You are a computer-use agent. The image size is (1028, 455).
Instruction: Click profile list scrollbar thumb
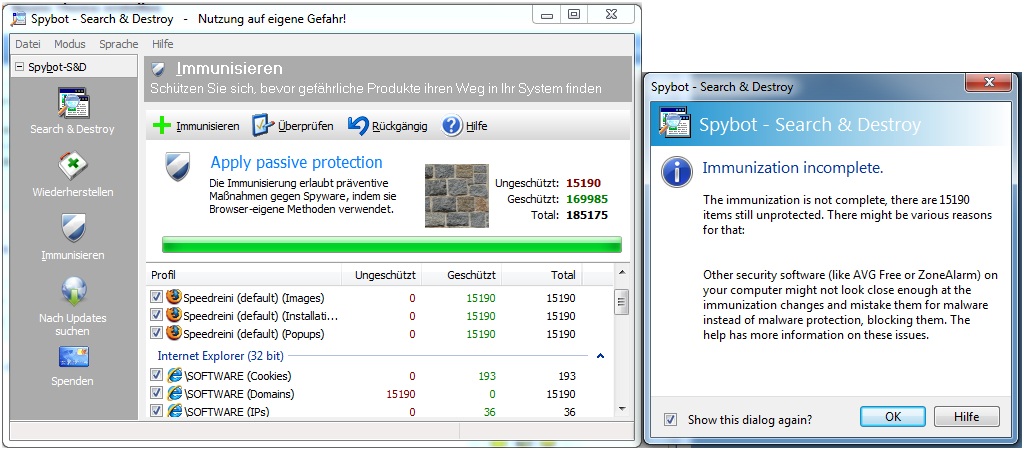[622, 302]
